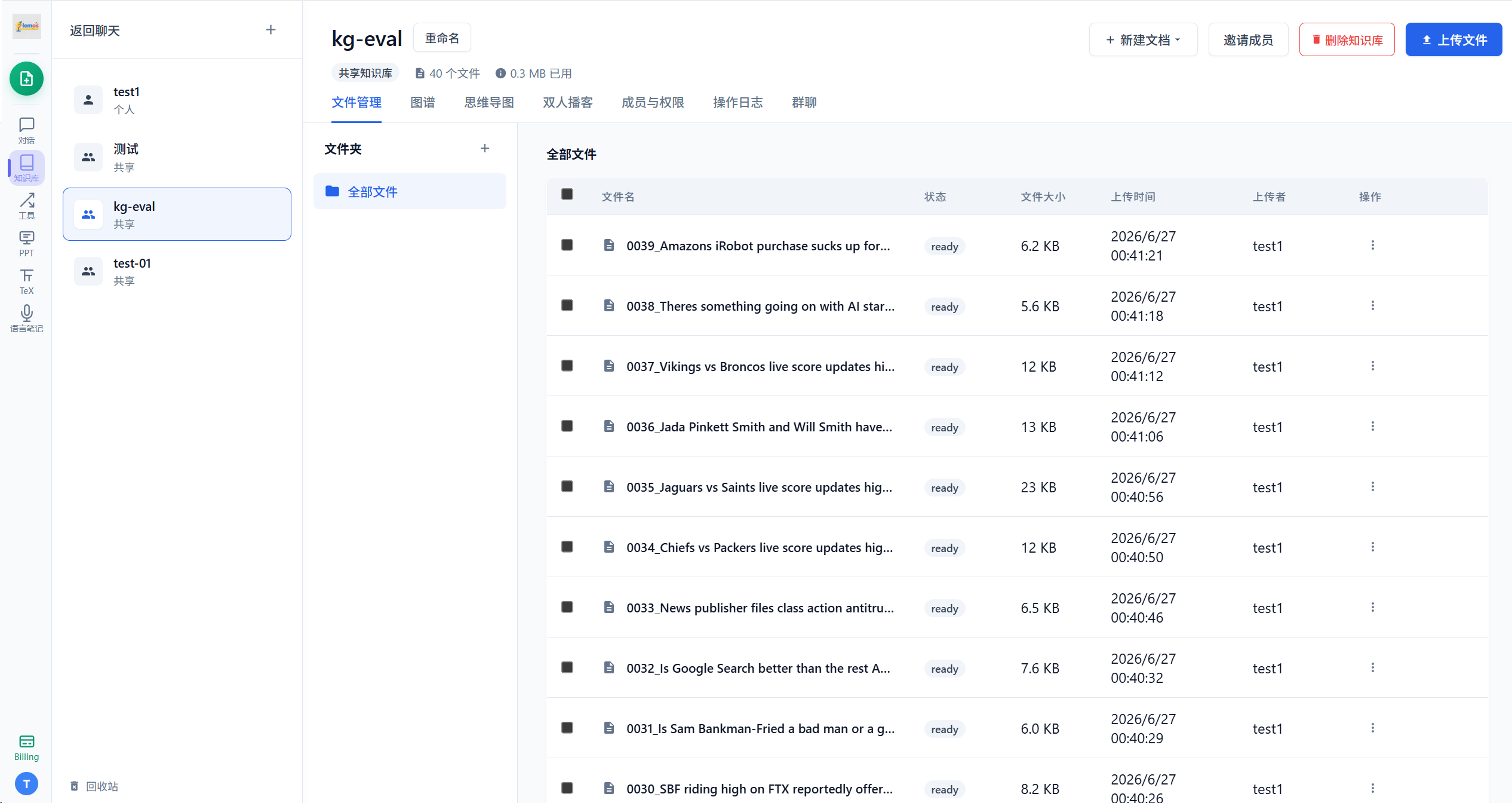The height and width of the screenshot is (803, 1512).
Task: Open the 工具 tools section
Action: 26,206
